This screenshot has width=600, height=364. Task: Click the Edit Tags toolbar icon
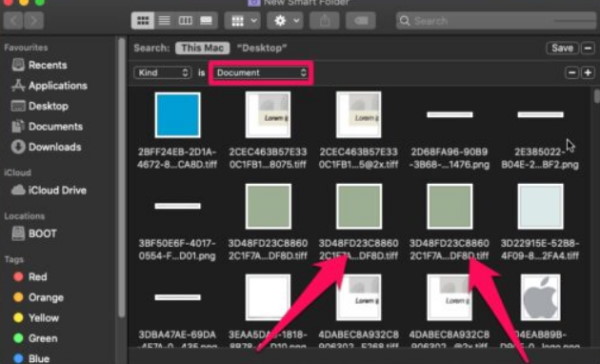[x=360, y=20]
